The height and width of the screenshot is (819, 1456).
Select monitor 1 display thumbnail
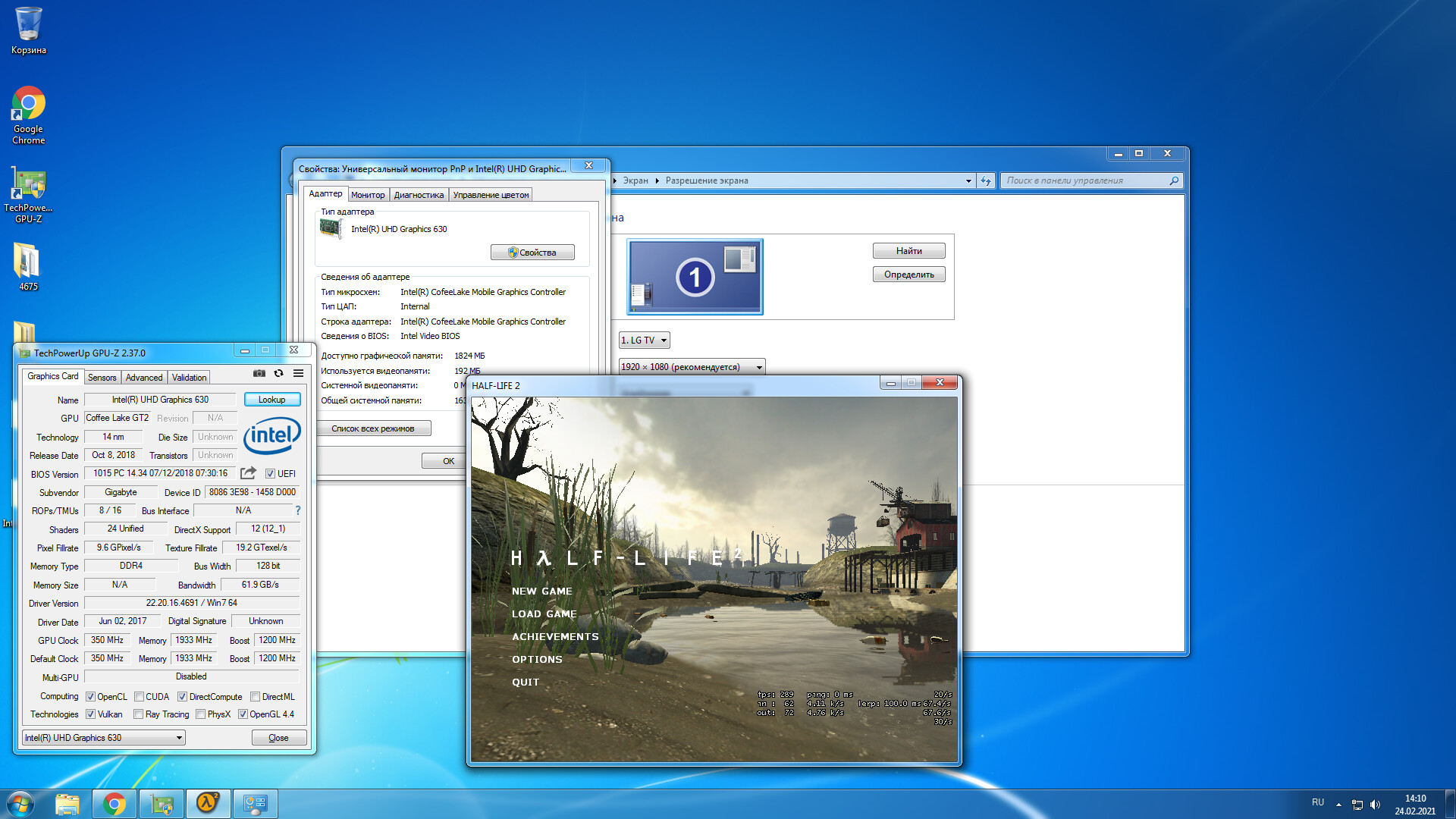[695, 277]
